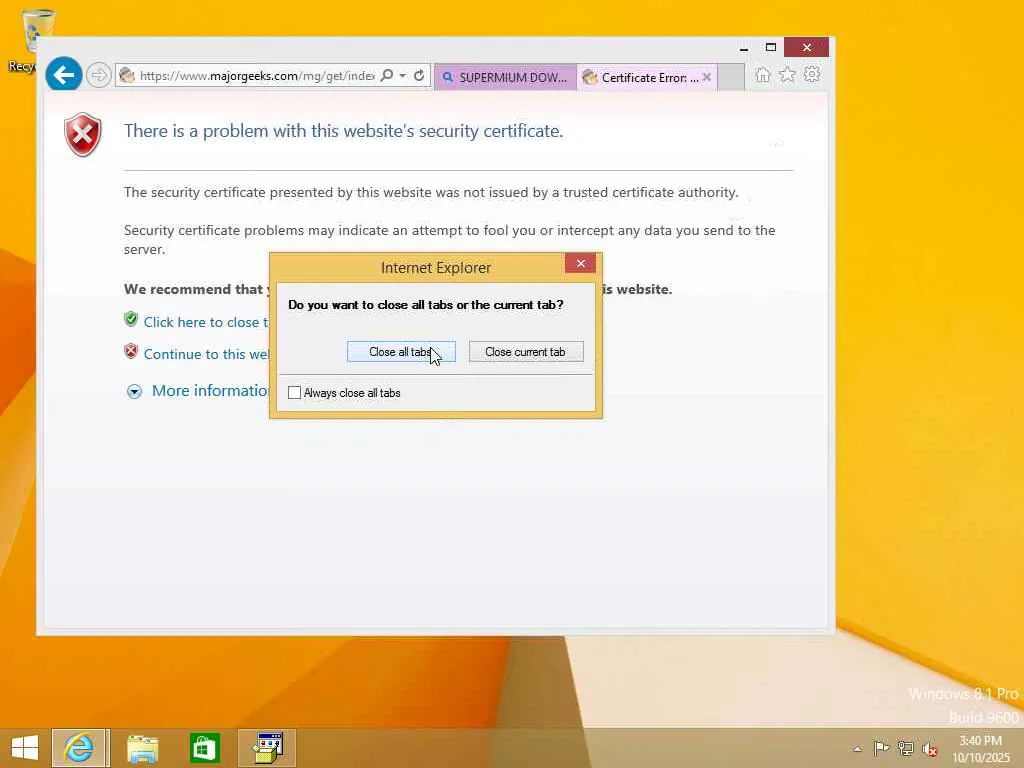Dismiss the Internet Explorer dialog with its X
Viewport: 1024px width, 768px height.
coord(580,263)
